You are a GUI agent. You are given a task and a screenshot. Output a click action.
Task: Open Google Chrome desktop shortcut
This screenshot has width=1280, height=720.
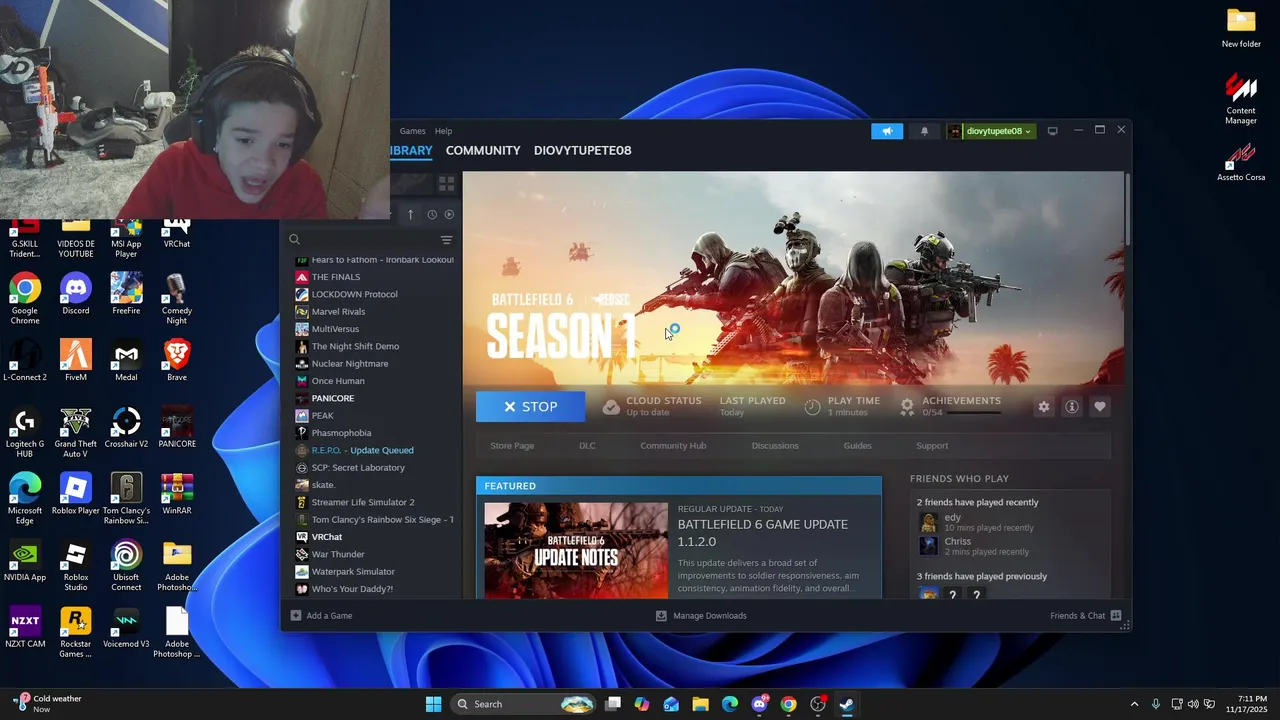pyautogui.click(x=25, y=299)
